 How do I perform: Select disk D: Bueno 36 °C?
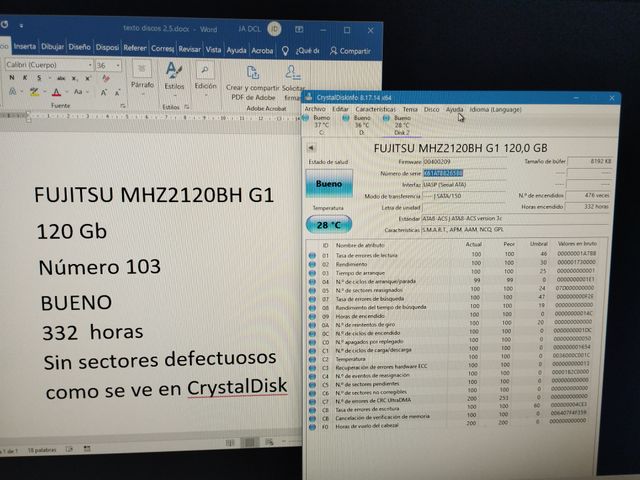click(359, 125)
